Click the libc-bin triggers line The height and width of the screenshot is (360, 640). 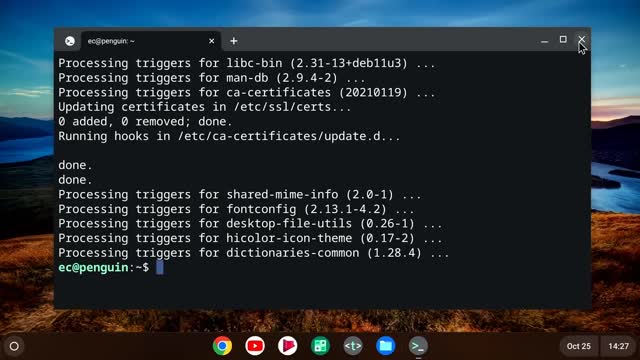tap(247, 63)
